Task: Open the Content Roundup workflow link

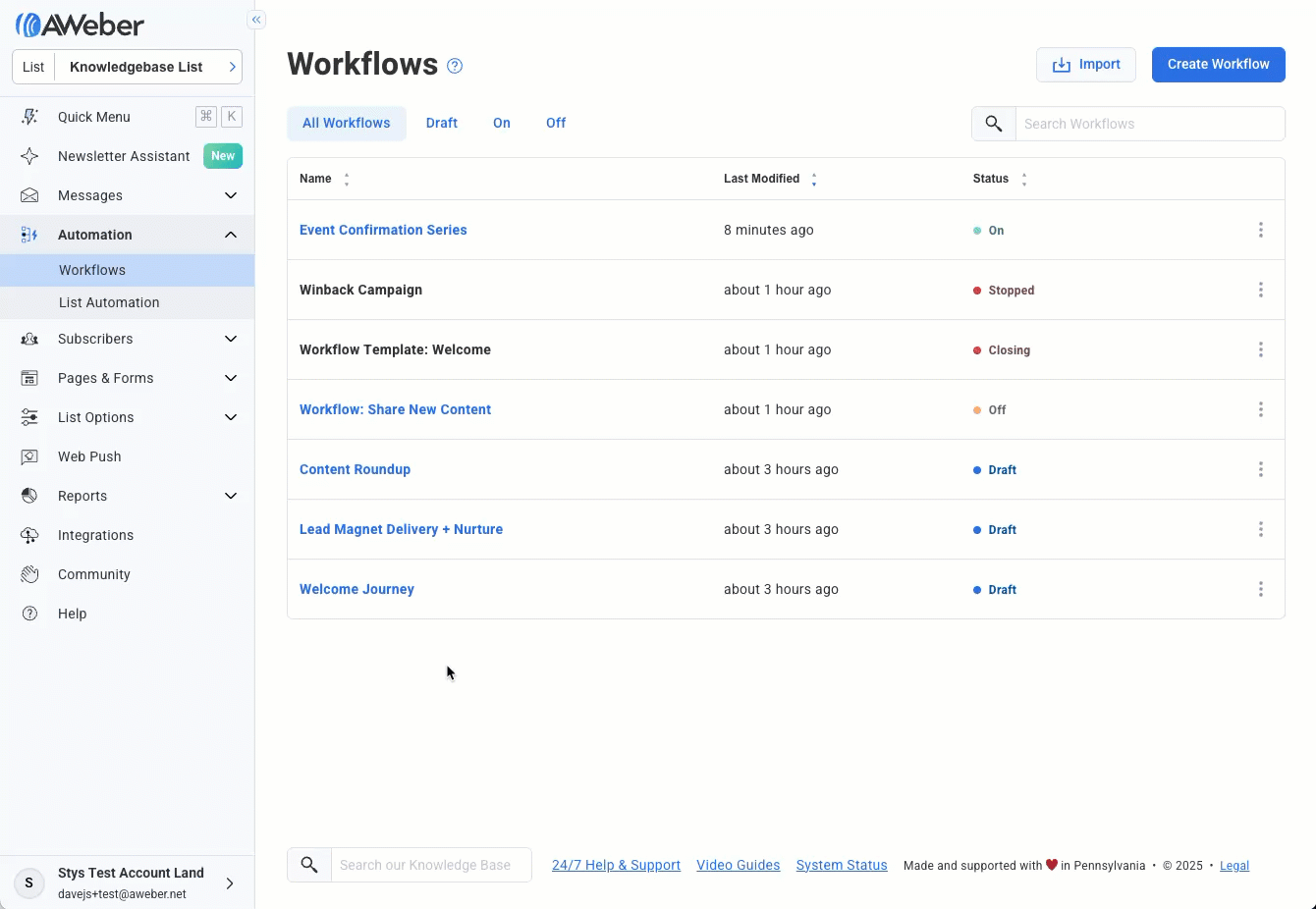Action: tap(355, 469)
